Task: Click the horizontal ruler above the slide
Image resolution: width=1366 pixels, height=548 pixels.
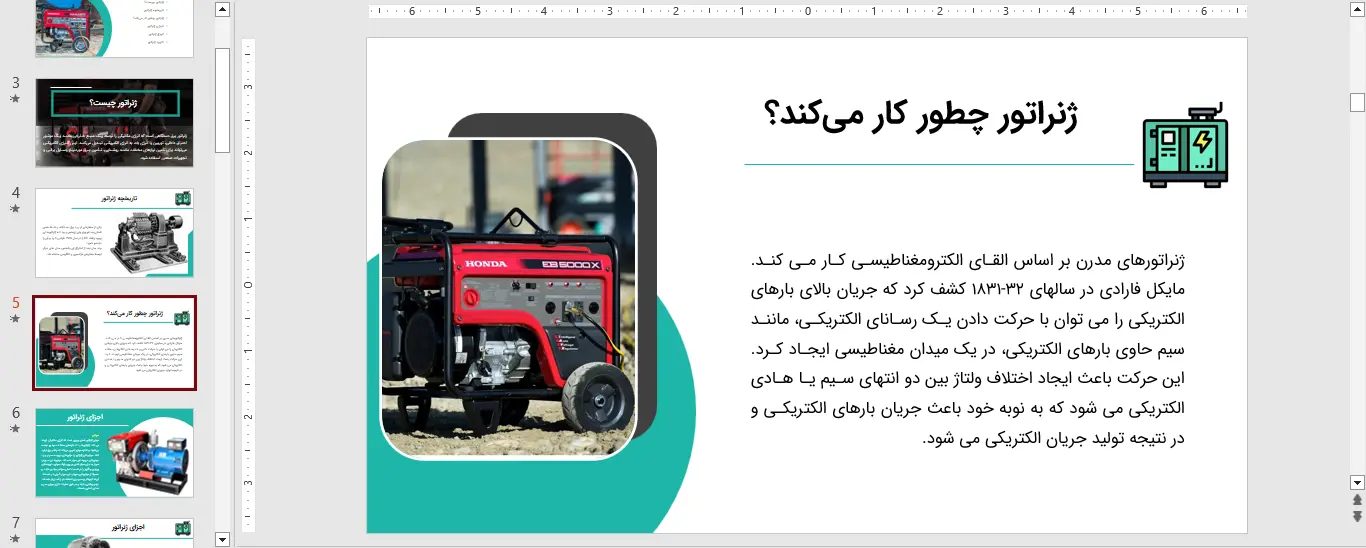Action: 808,12
